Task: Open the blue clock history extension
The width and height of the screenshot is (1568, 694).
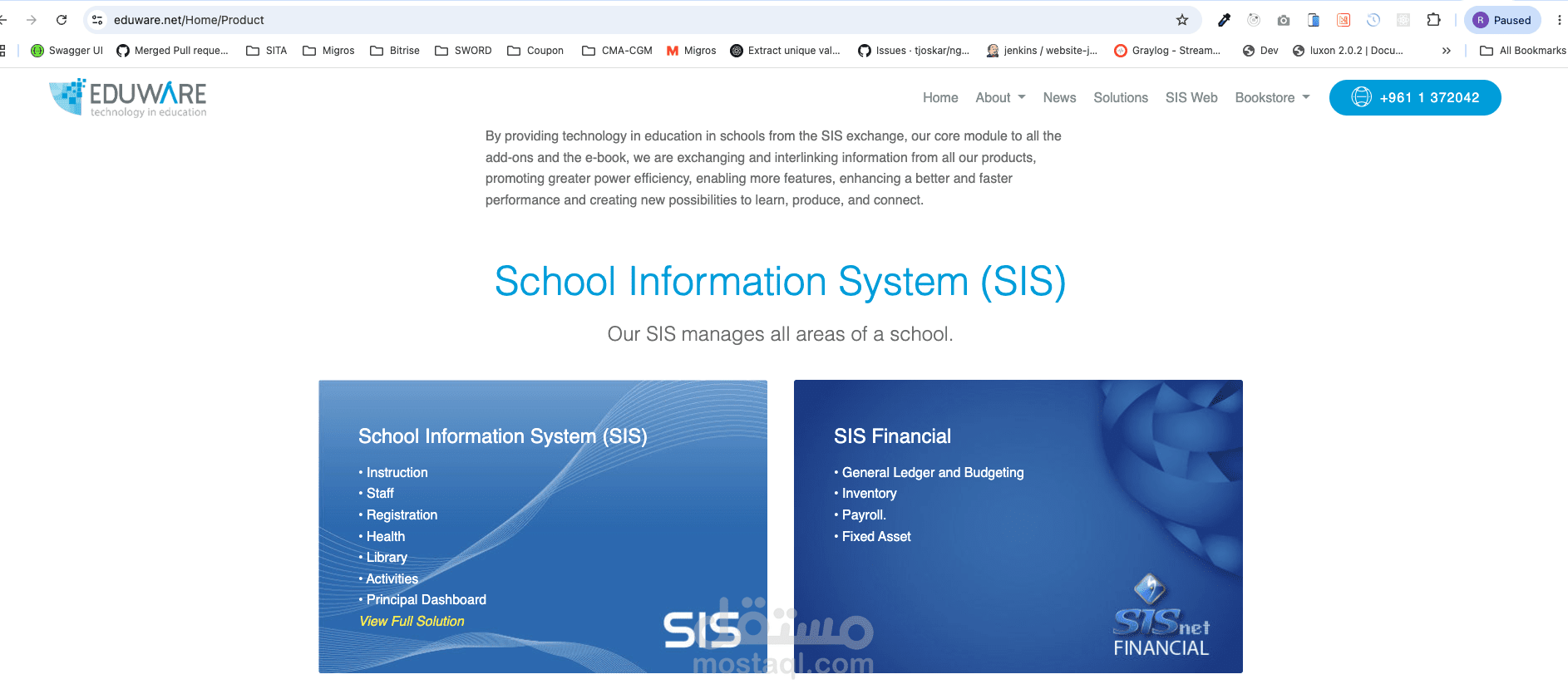Action: [x=1373, y=20]
